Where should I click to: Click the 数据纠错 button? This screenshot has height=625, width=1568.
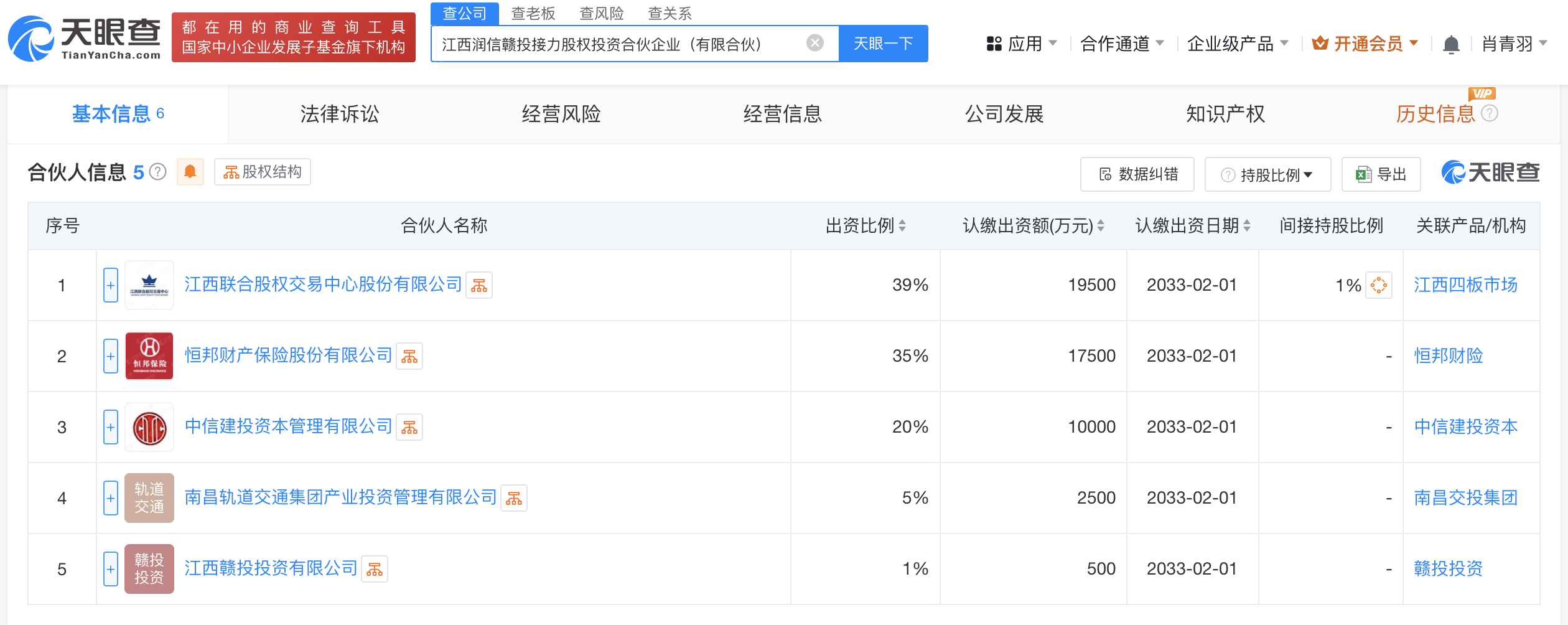1137,174
